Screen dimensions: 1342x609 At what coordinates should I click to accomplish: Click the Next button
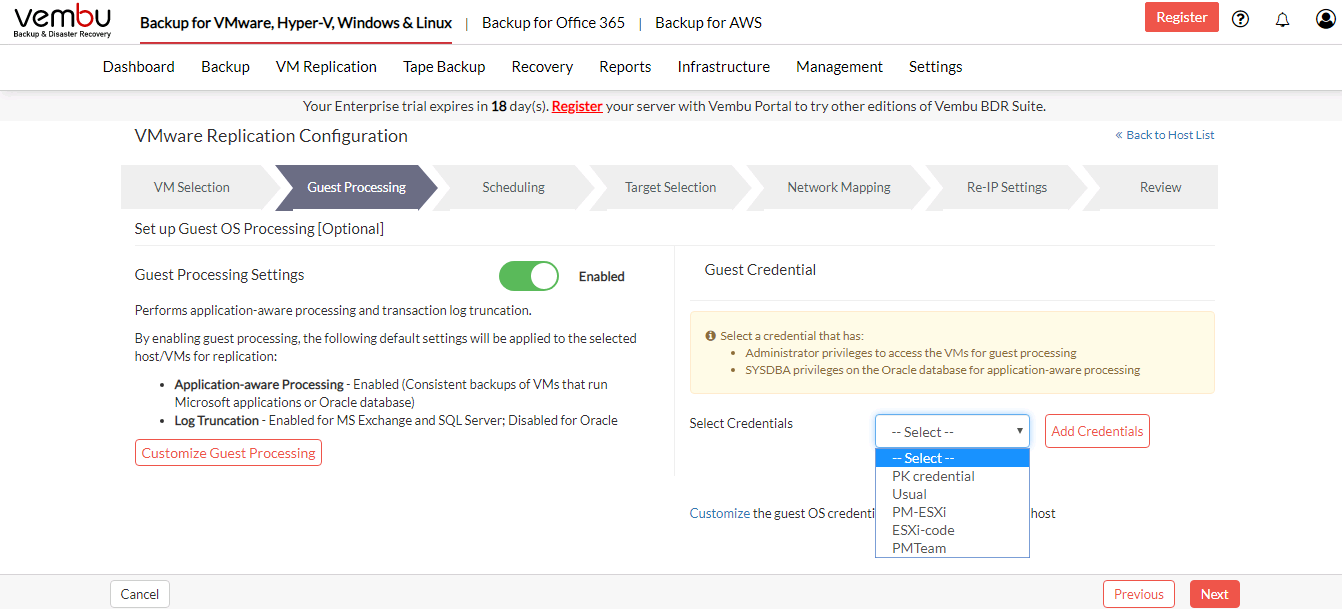tap(1215, 594)
